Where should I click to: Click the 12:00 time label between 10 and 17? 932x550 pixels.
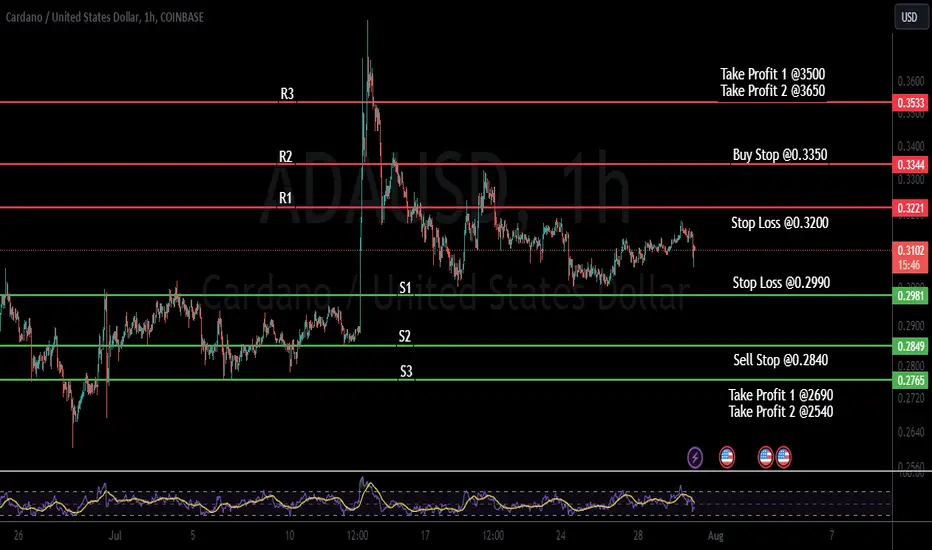357,536
